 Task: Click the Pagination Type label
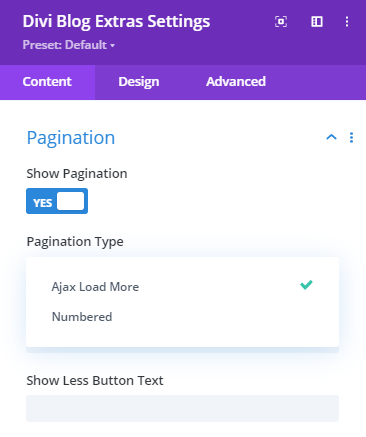pyautogui.click(x=75, y=242)
